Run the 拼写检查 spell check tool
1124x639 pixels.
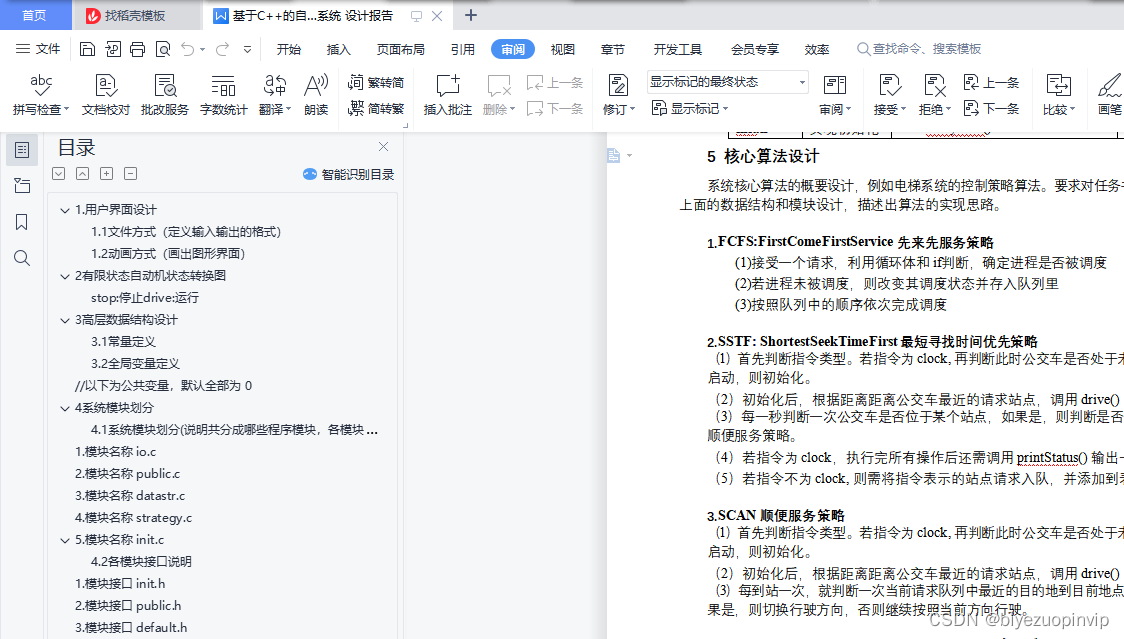pos(39,92)
